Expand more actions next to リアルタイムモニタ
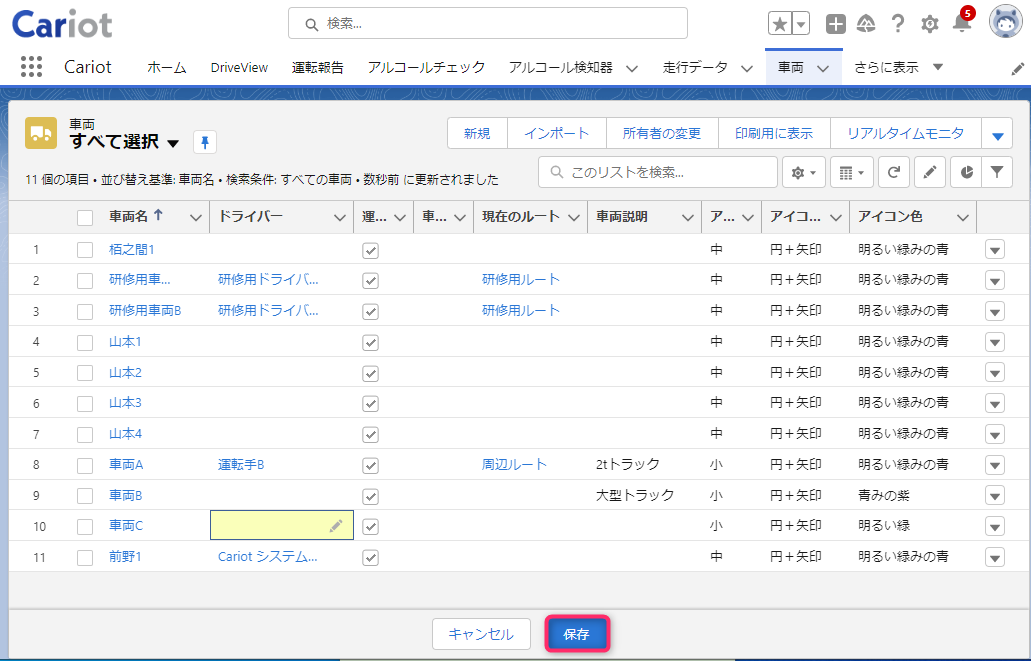 pyautogui.click(x=997, y=134)
